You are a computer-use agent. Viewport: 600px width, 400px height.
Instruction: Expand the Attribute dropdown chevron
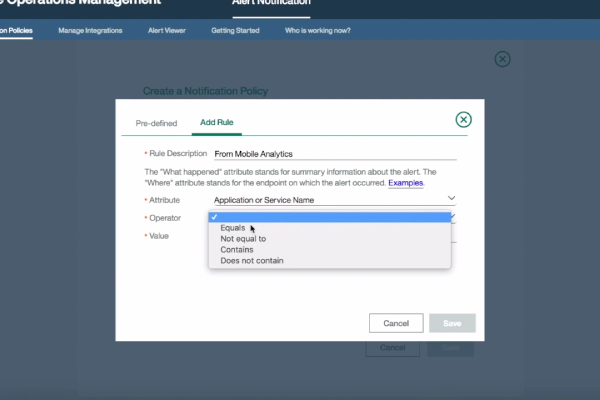coord(452,198)
